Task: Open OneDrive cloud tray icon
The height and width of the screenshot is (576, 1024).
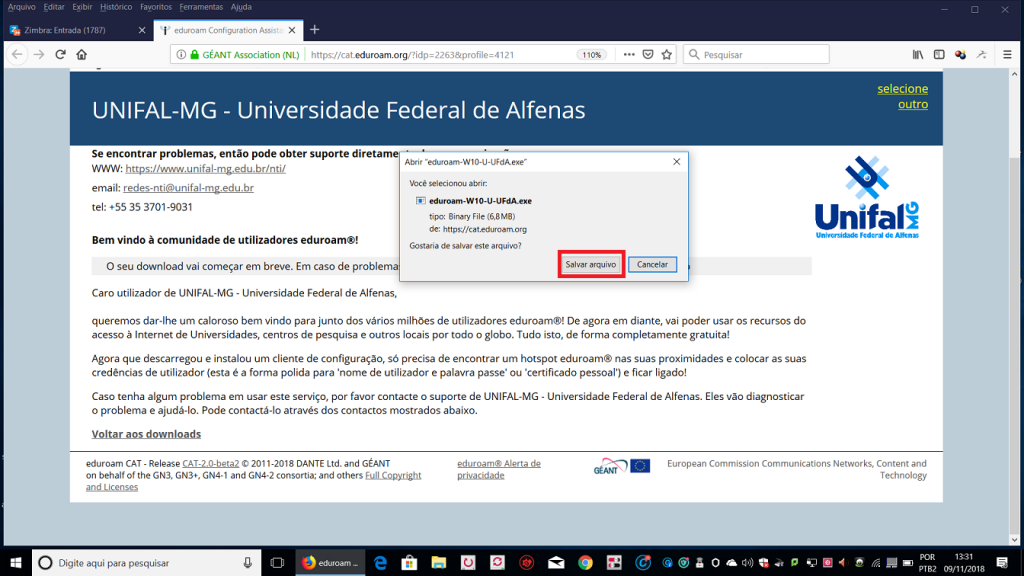Action: pos(731,562)
